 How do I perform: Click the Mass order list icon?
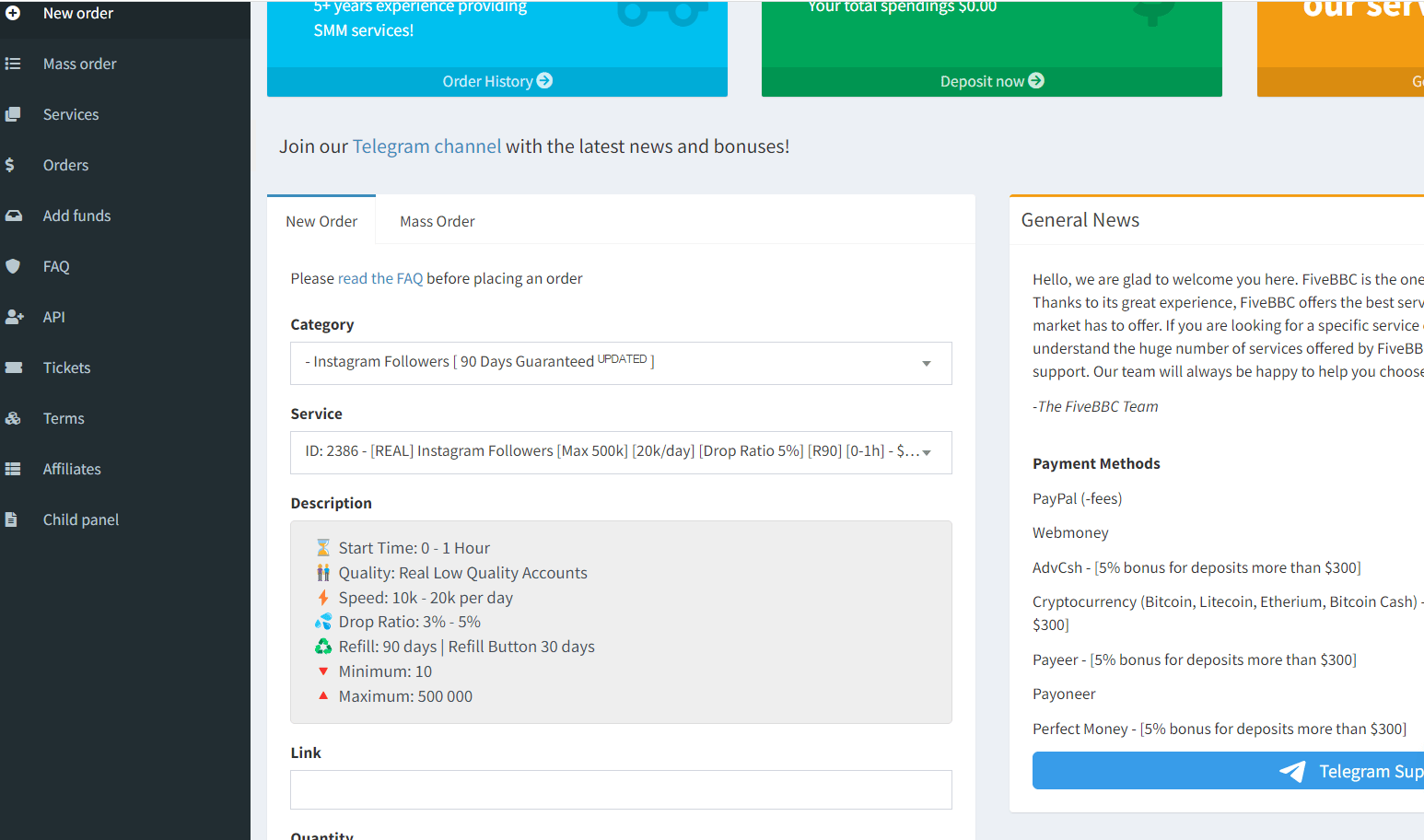(x=13, y=64)
